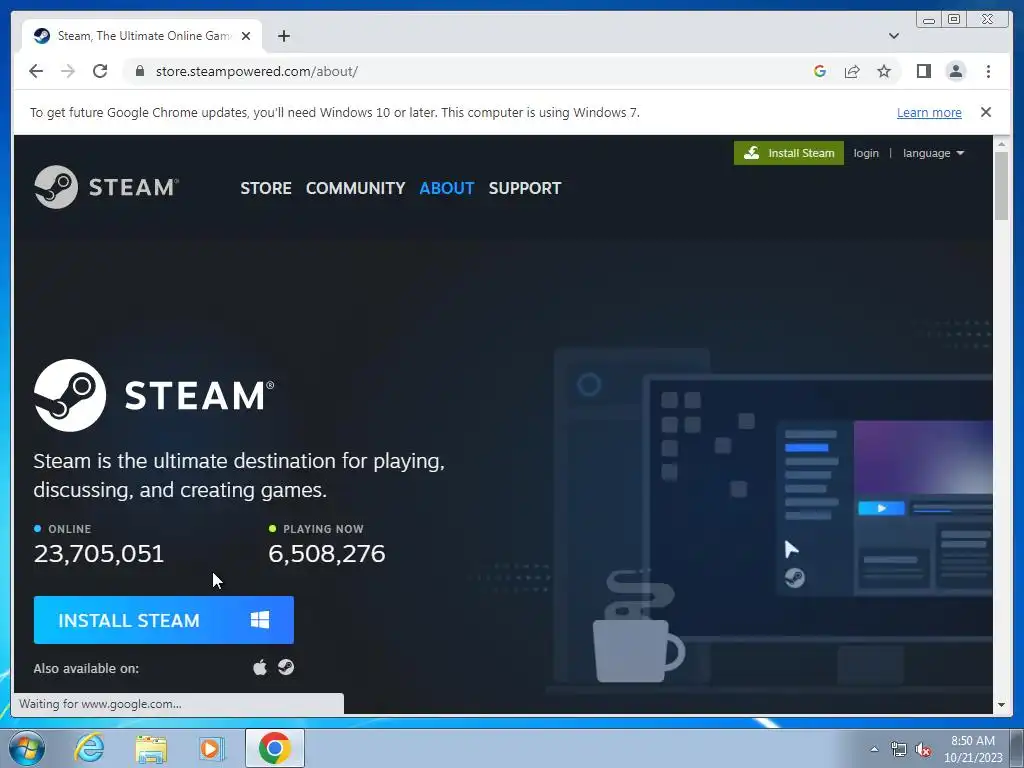The height and width of the screenshot is (768, 1024).
Task: Go back to the previous page
Action: pyautogui.click(x=36, y=71)
